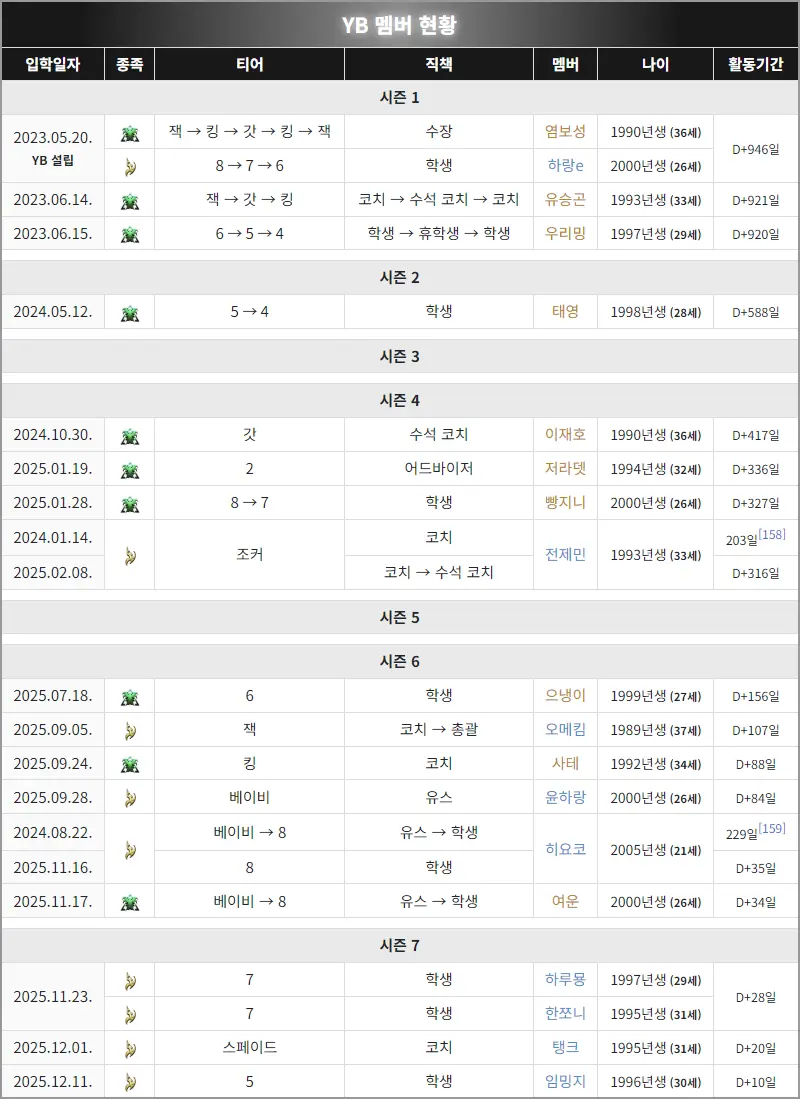Go to 윤하랑's member page

point(565,797)
